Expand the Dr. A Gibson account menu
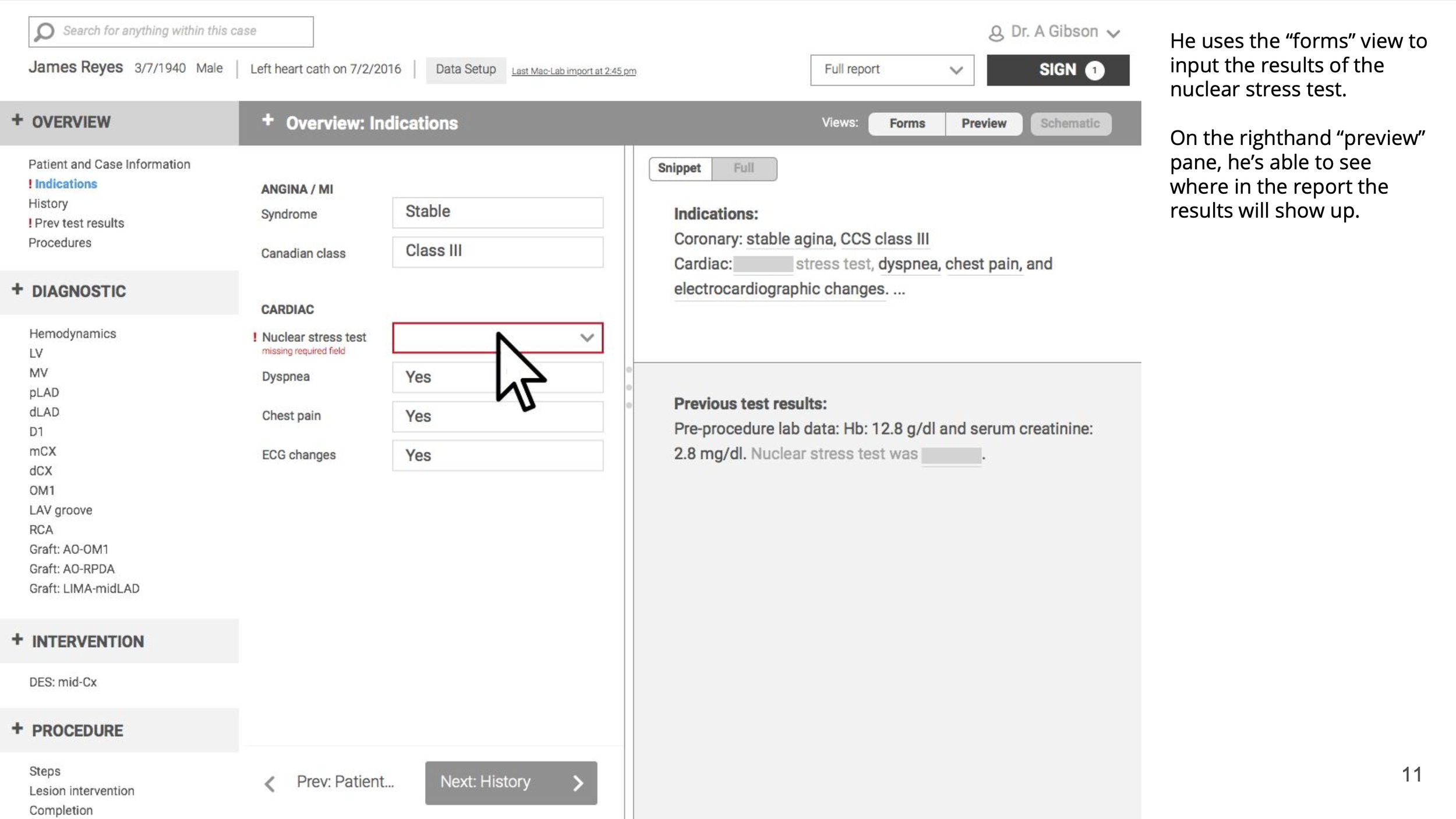 pyautogui.click(x=1113, y=33)
